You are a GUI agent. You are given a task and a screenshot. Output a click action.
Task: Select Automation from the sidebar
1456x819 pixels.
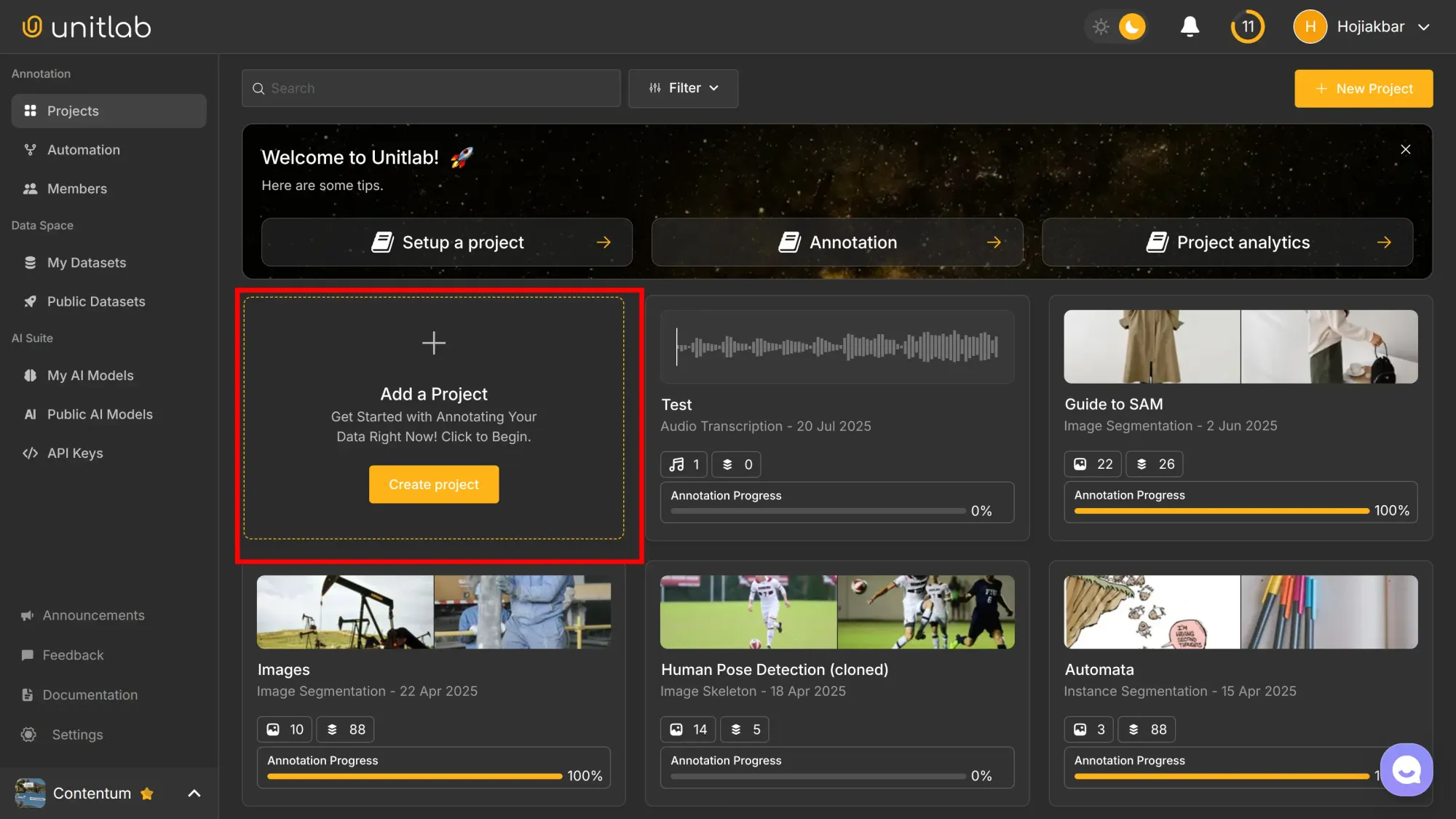click(83, 149)
